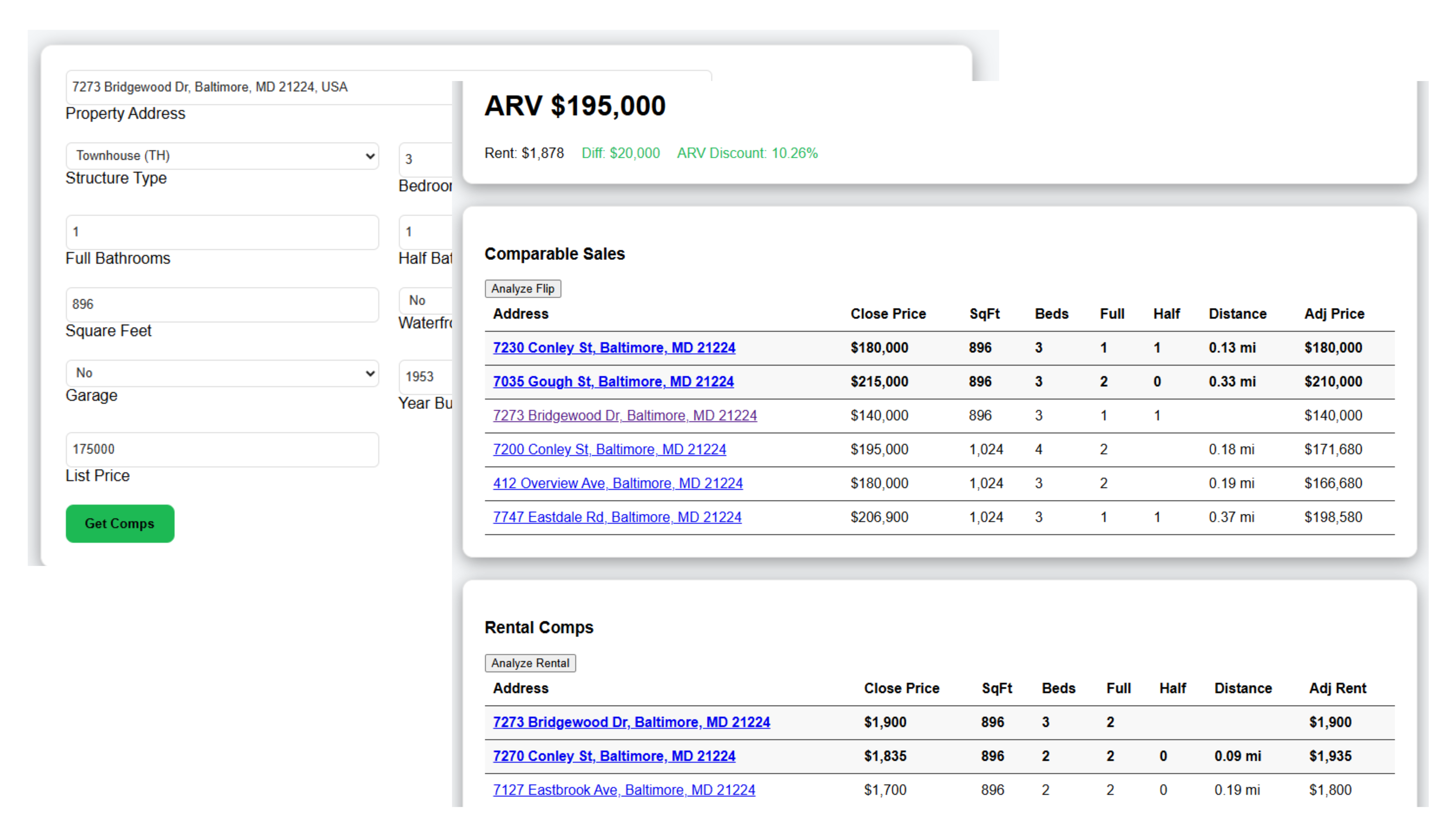This screenshot has width=1456, height=822.
Task: Click the Get Comps button
Action: click(x=120, y=524)
